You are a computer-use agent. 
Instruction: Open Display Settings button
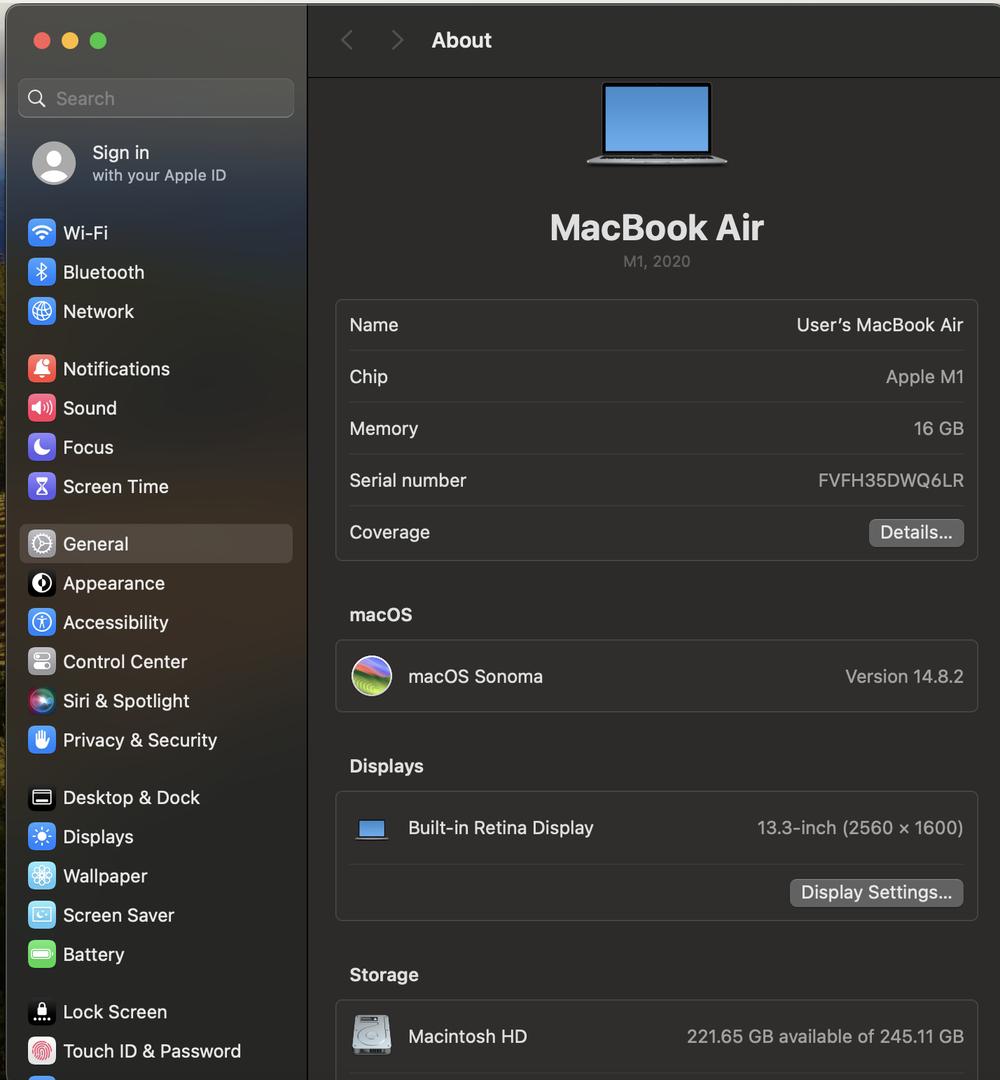tap(876, 892)
